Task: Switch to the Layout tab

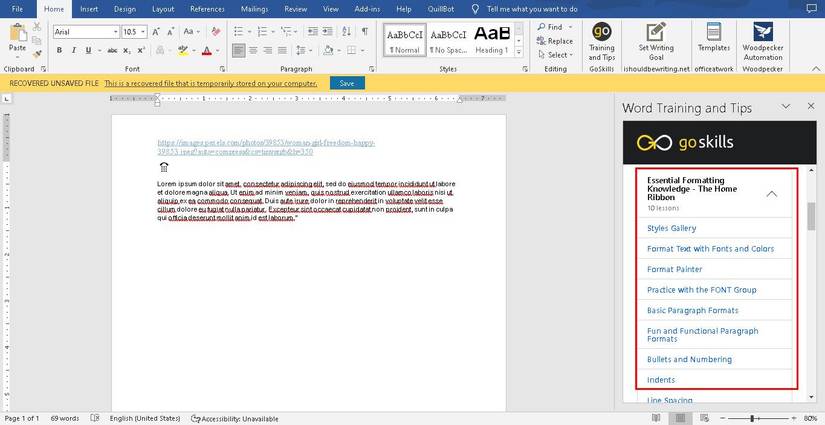Action: click(163, 9)
